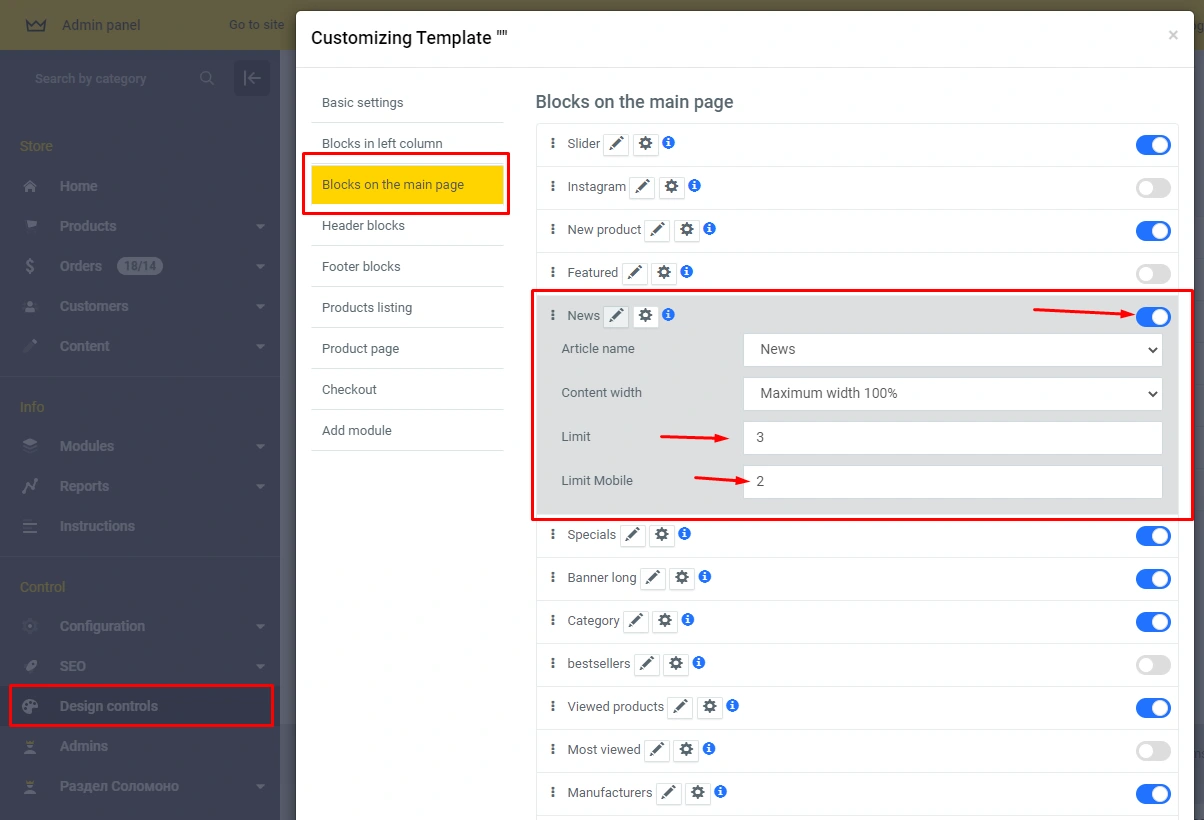Open the Content width dropdown
The height and width of the screenshot is (820, 1204).
pyautogui.click(x=952, y=394)
